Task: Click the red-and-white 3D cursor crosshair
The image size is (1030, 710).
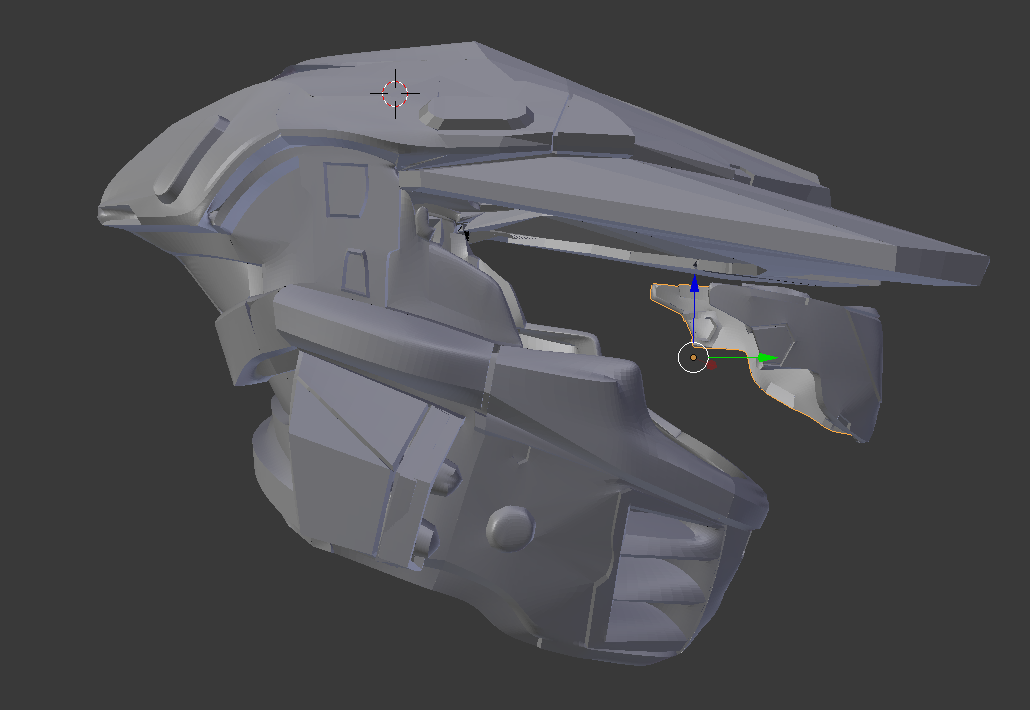Action: [395, 93]
